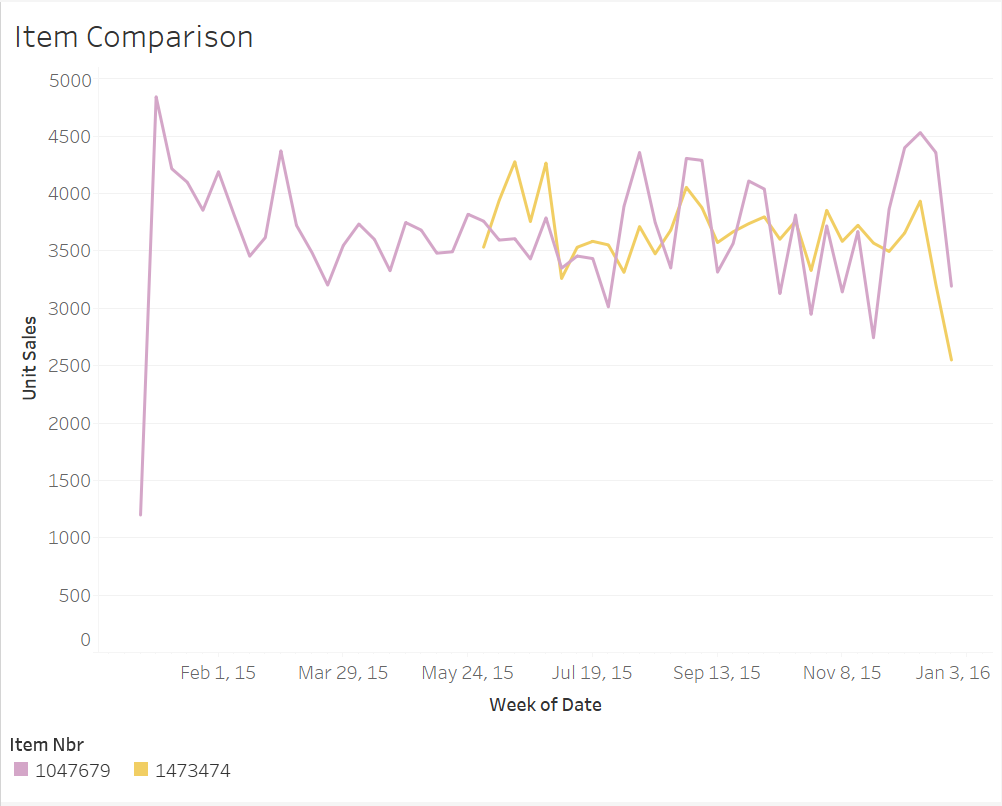Click the purple 1047679 legend color swatch
This screenshot has width=1002, height=806.
tap(21, 769)
